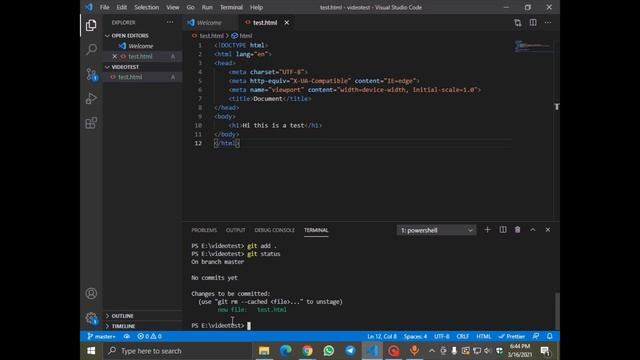This screenshot has width=640, height=360.
Task: Click the editor minimap
Action: click(x=533, y=46)
